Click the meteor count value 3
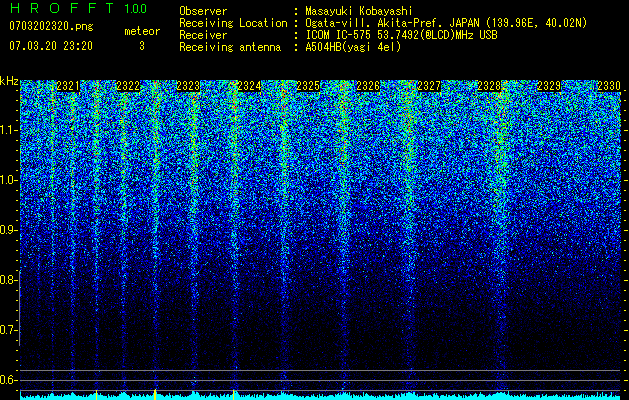This screenshot has width=629, height=400. click(142, 46)
